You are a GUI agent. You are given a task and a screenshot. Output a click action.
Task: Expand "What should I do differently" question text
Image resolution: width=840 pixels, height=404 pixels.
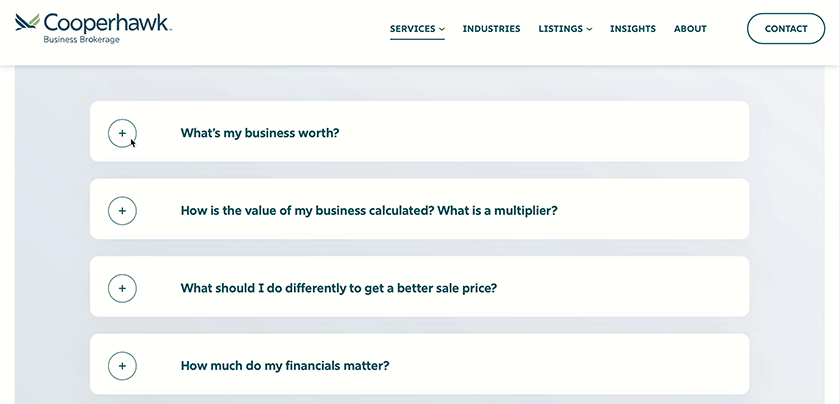pyautogui.click(x=338, y=288)
